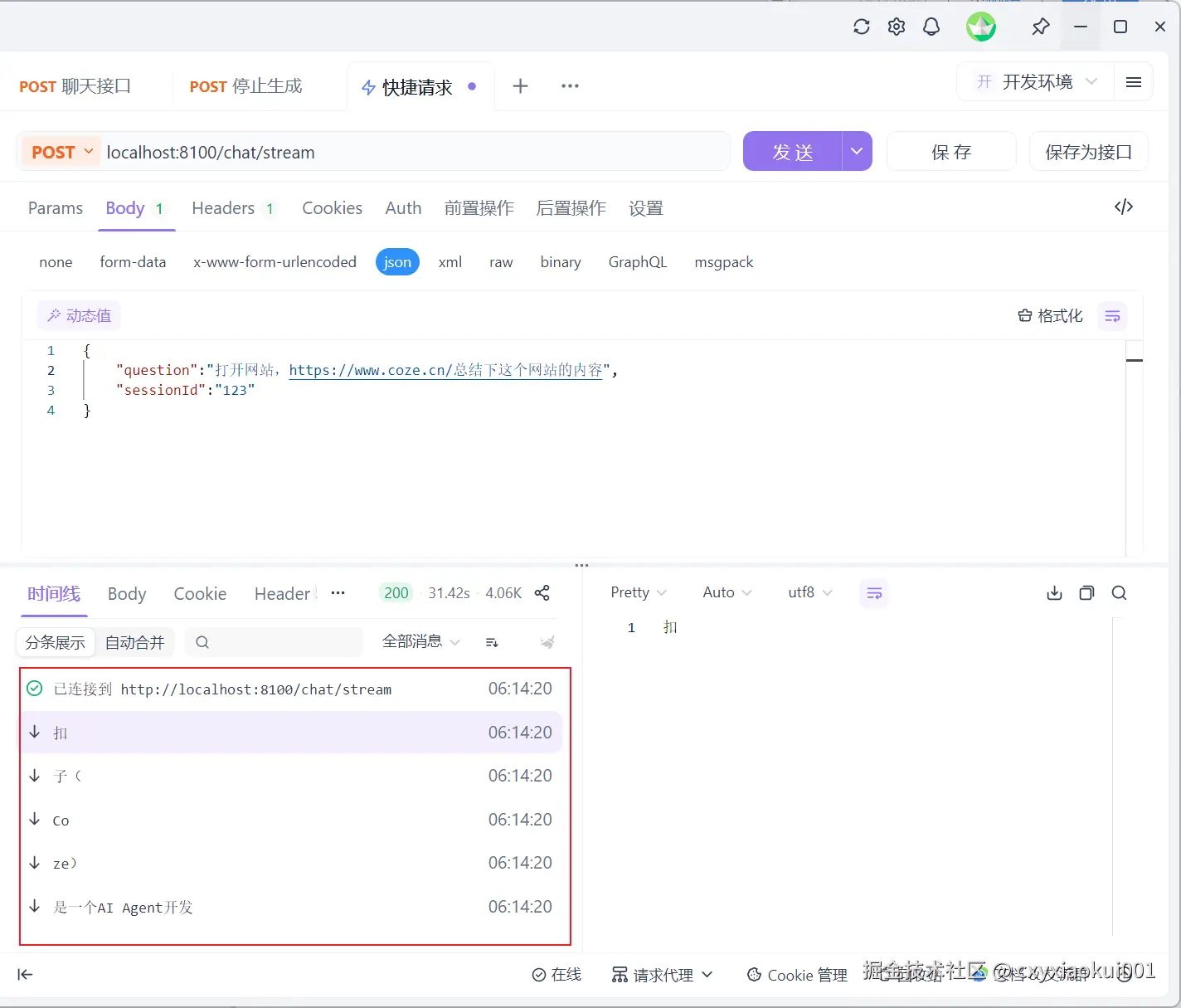Viewport: 1181px width, 1008px height.
Task: Open the Headers request tab
Action: pyautogui.click(x=233, y=208)
